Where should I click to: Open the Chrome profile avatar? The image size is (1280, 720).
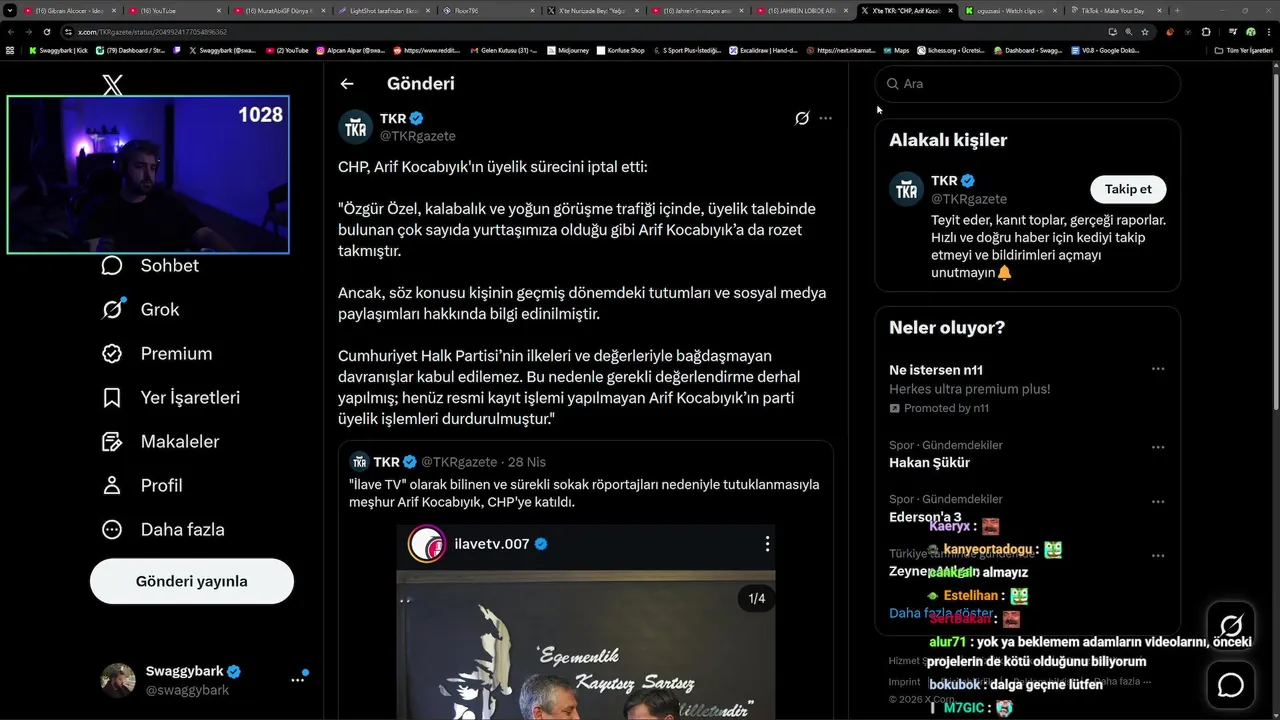pos(1251,32)
